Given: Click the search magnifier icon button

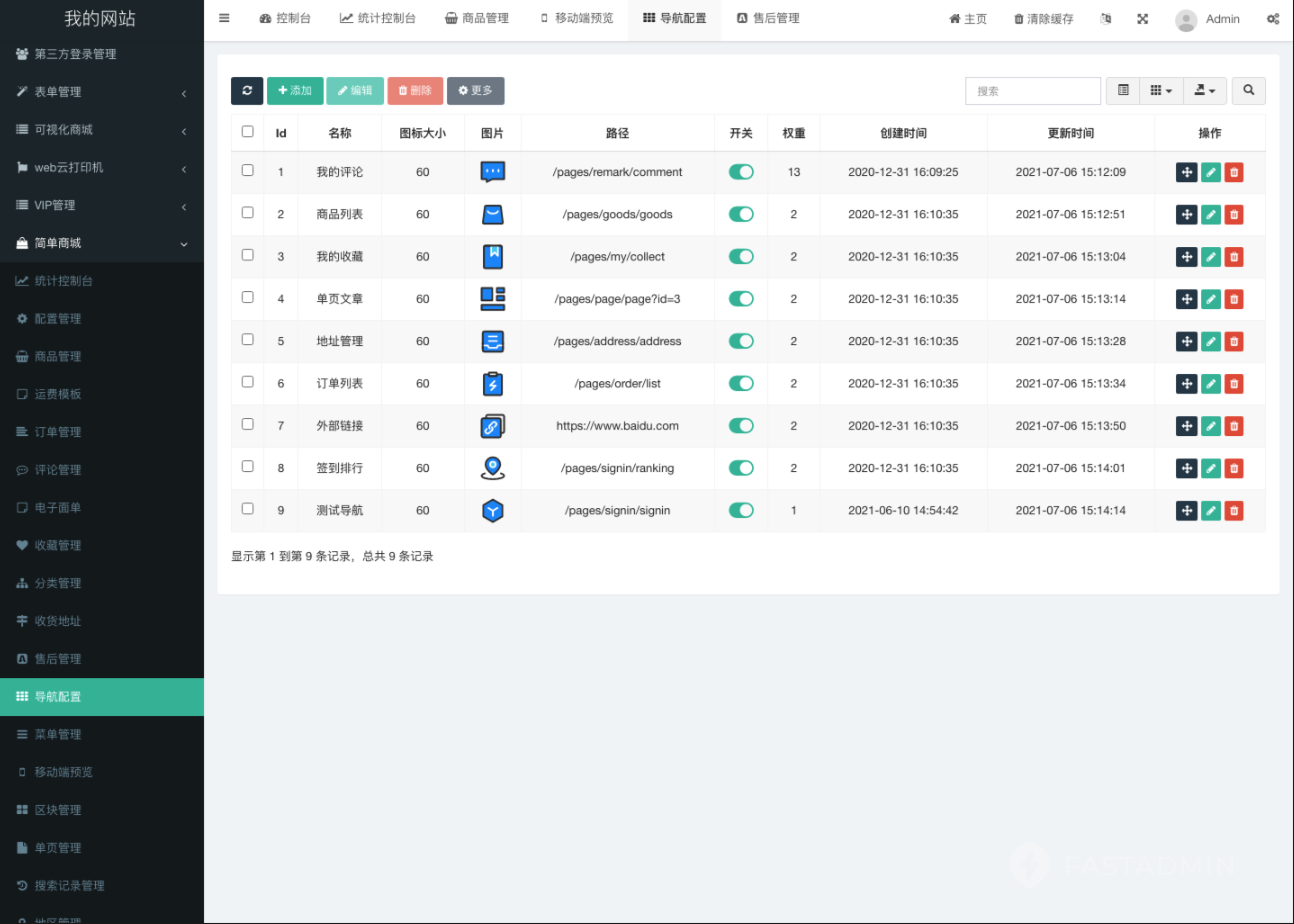Looking at the screenshot, I should 1248,91.
